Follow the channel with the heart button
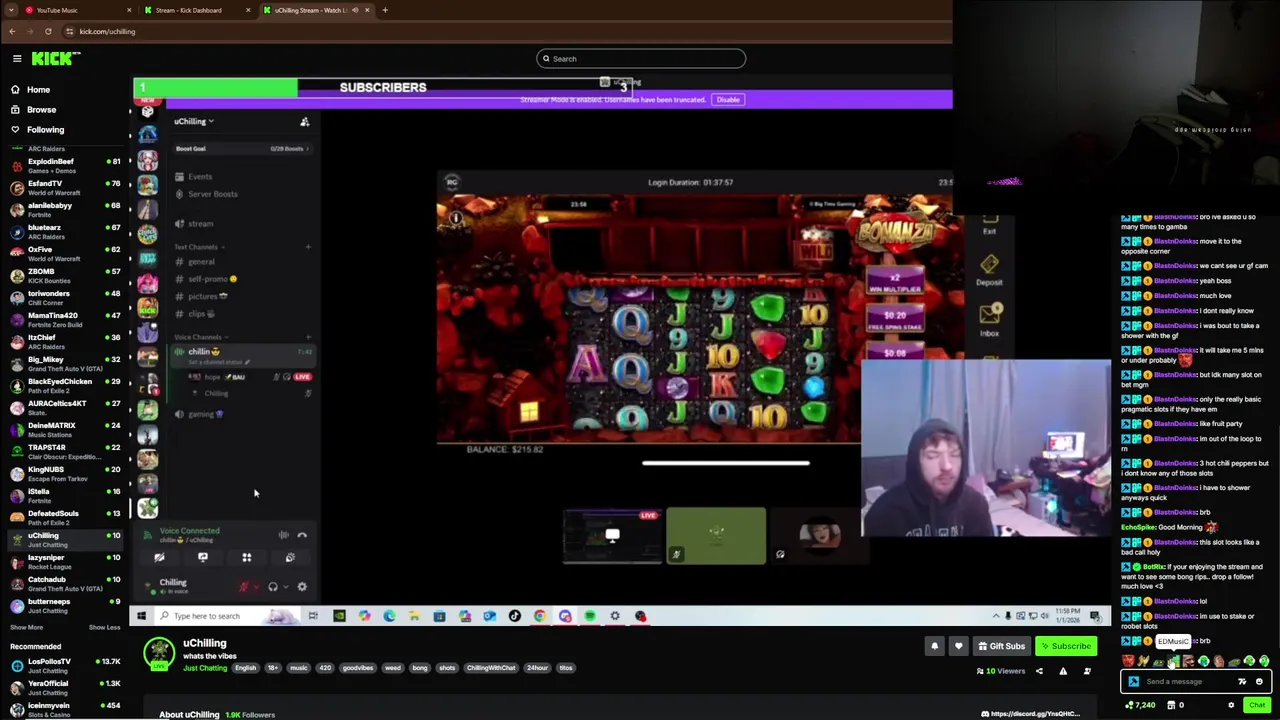The width and height of the screenshot is (1280, 720). point(959,646)
